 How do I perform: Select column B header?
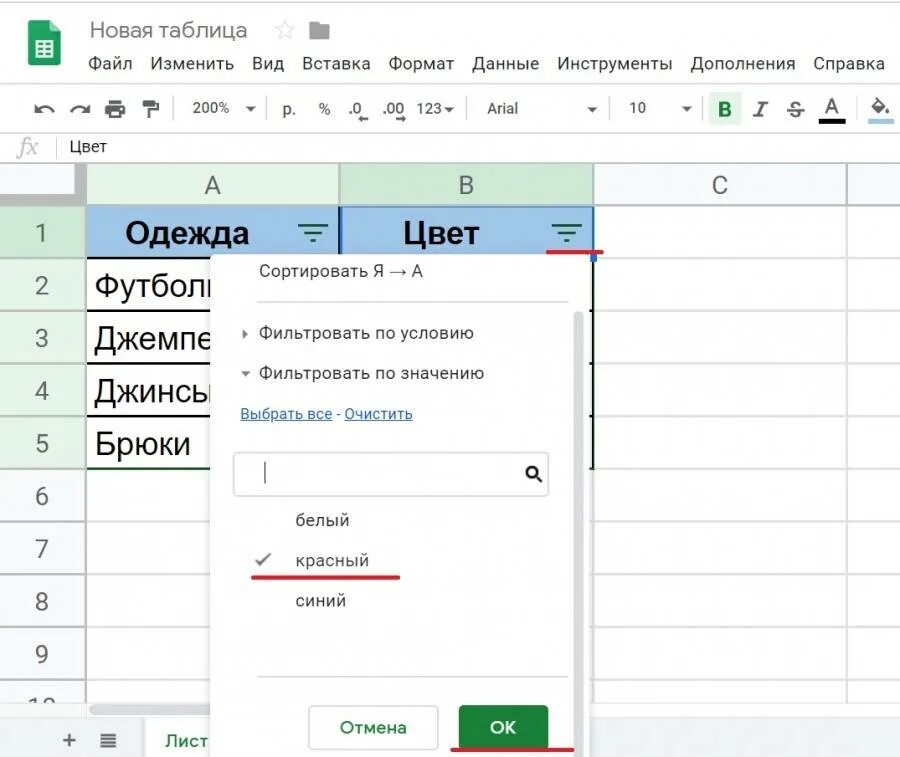466,185
